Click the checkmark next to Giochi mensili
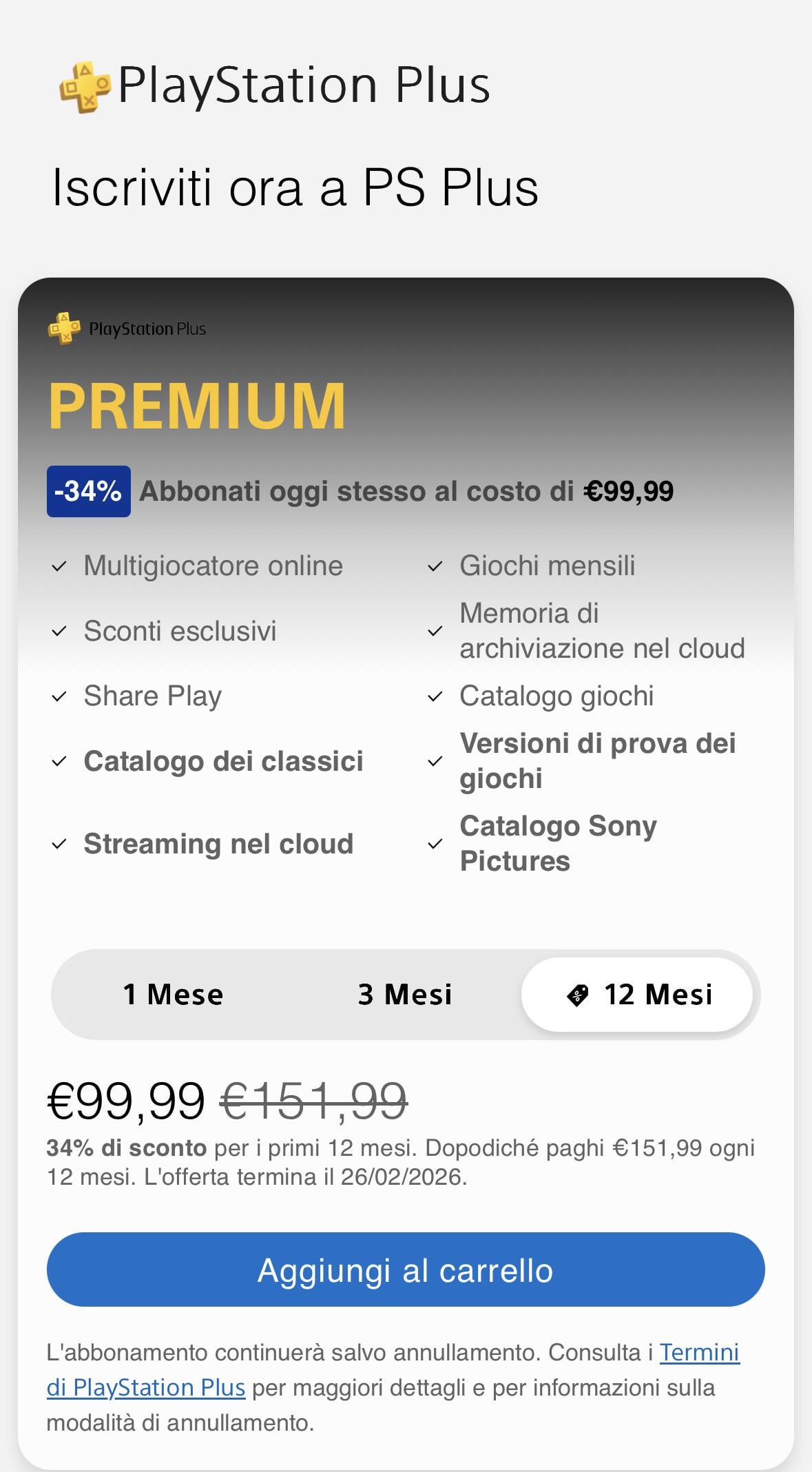 click(x=435, y=566)
